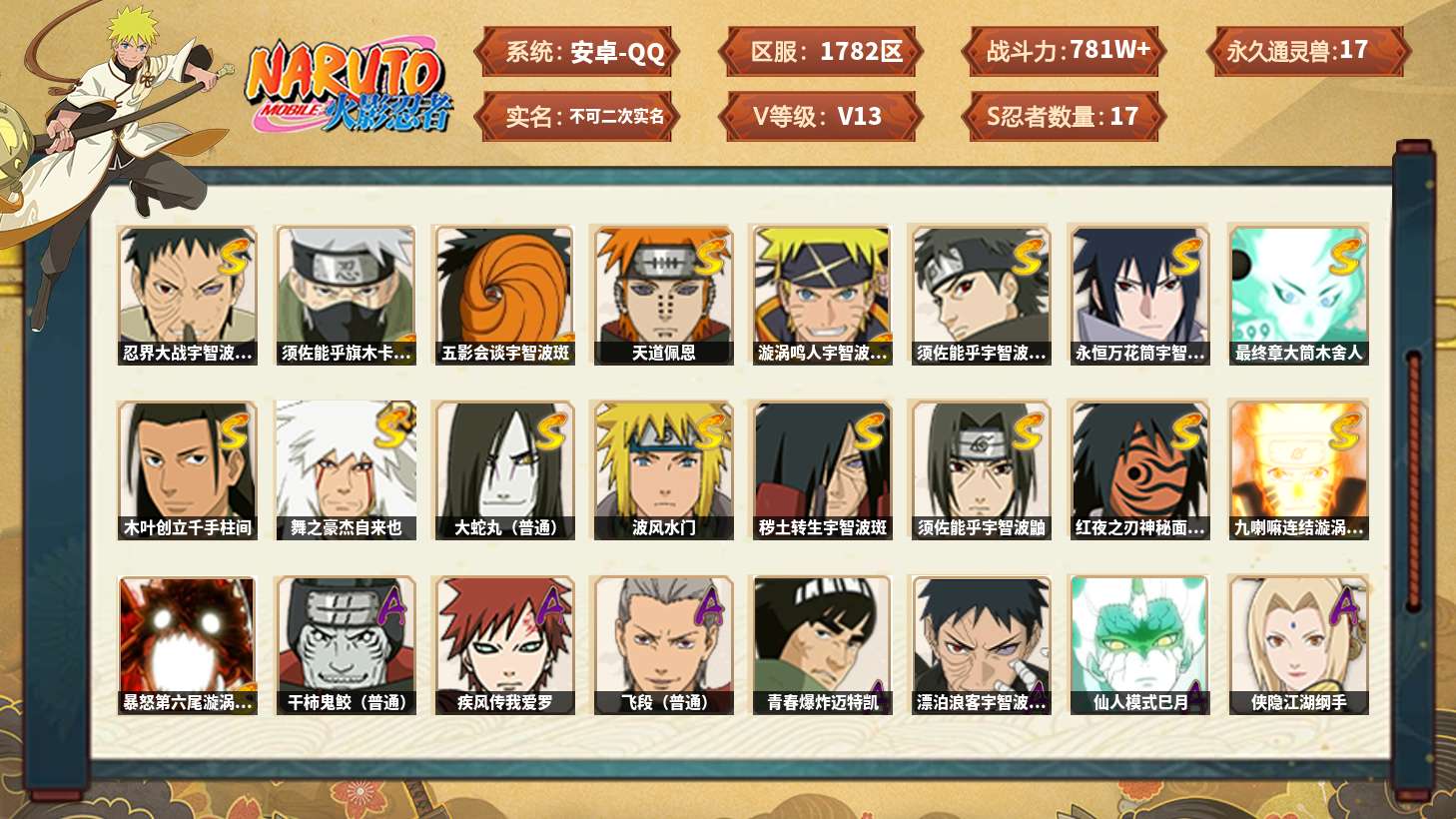This screenshot has width=1456, height=819.
Task: Click the red scroll bar on right edge
Action: tap(1414, 479)
